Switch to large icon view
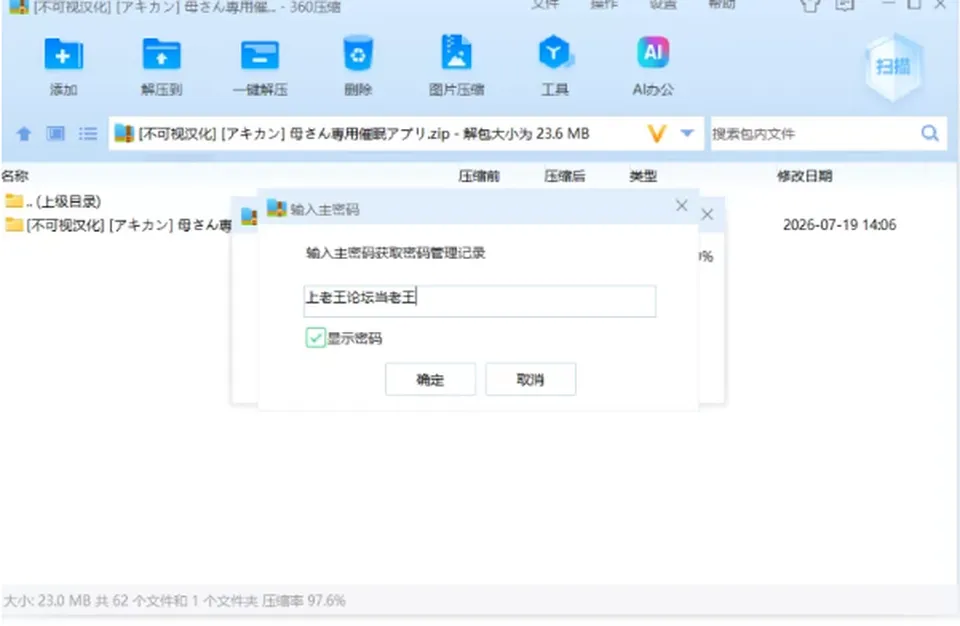The width and height of the screenshot is (960, 626). [x=56, y=134]
